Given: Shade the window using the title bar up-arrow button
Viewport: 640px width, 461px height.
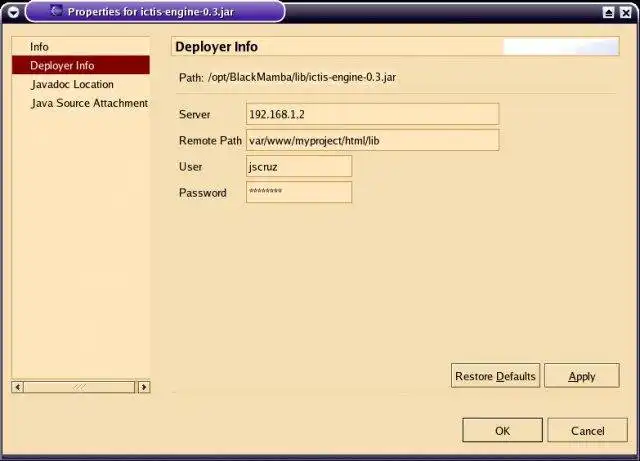Looking at the screenshot, I should 608,12.
